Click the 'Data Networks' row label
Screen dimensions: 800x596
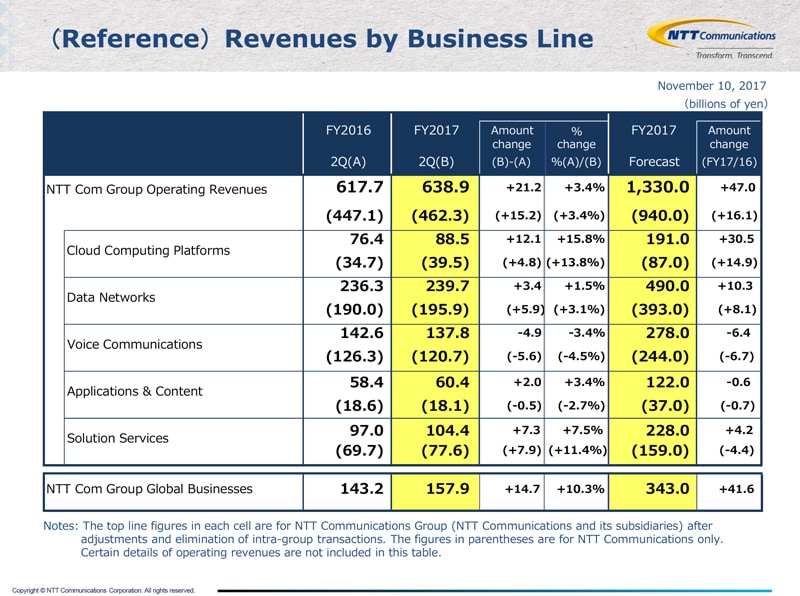point(111,297)
